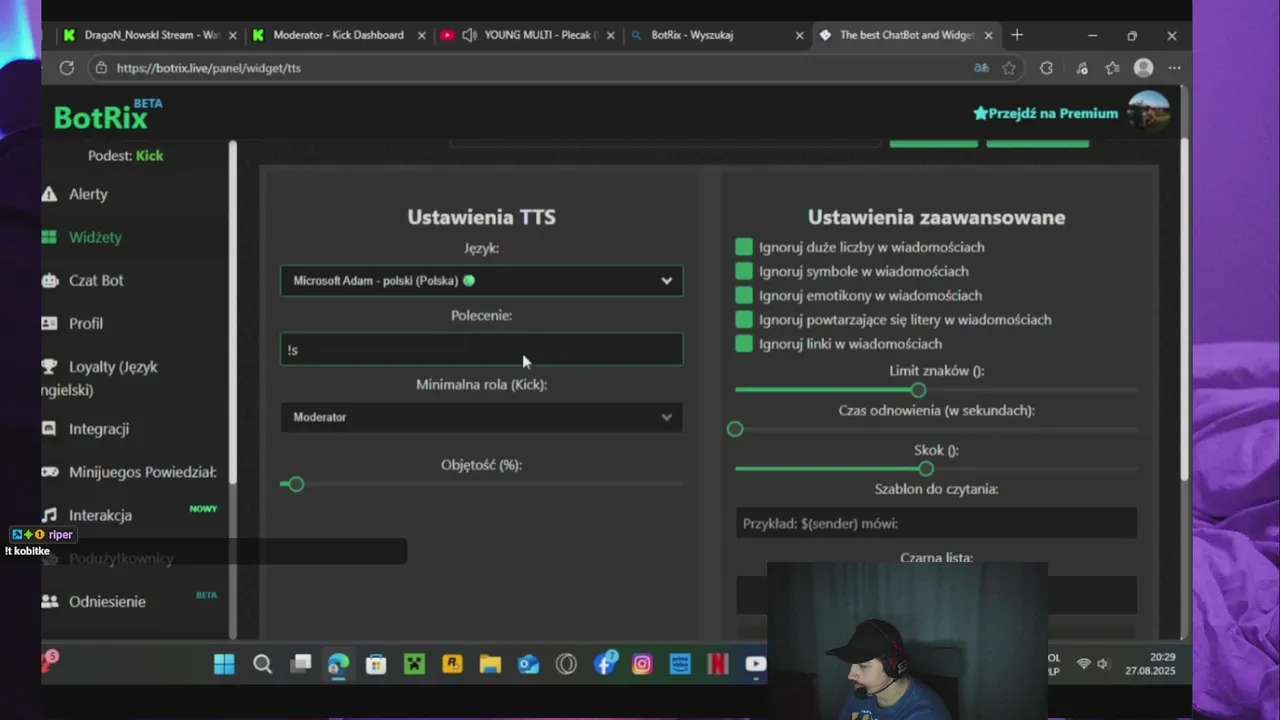Open the Profil menu item
This screenshot has height=720, width=1280.
[86, 323]
